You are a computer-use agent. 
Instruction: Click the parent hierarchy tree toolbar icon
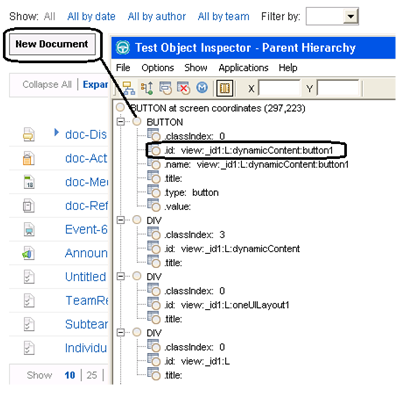[x=128, y=88]
